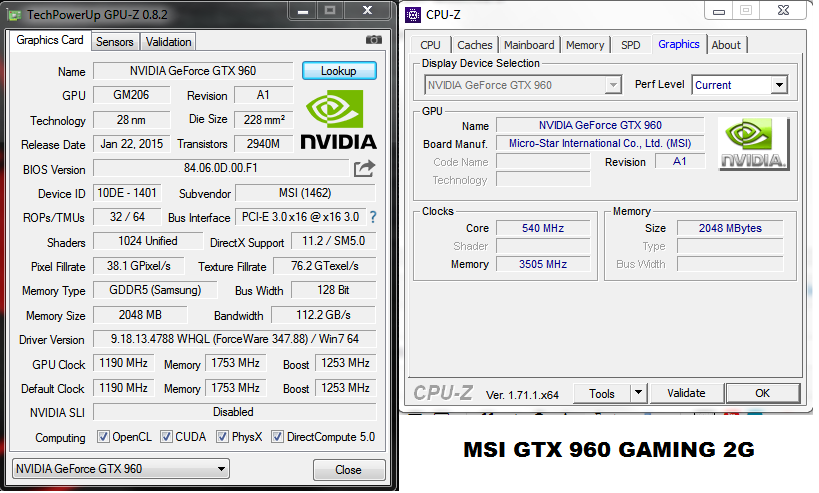This screenshot has width=819, height=493.
Task: Click the 128 Bit Bus Width value
Action: [333, 290]
